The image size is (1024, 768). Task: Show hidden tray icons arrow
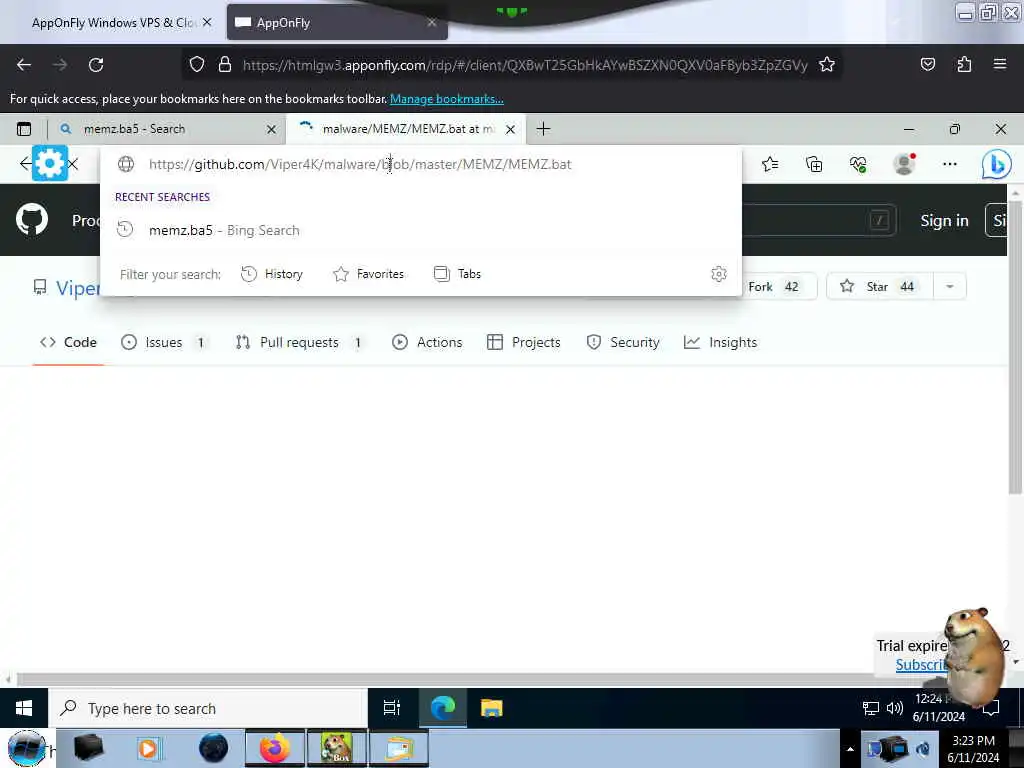point(850,749)
